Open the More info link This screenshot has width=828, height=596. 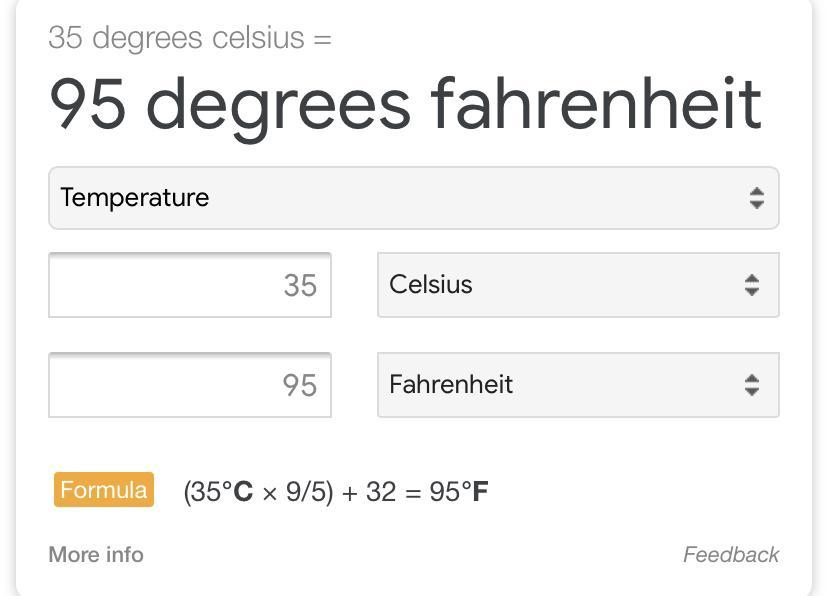pyautogui.click(x=96, y=554)
